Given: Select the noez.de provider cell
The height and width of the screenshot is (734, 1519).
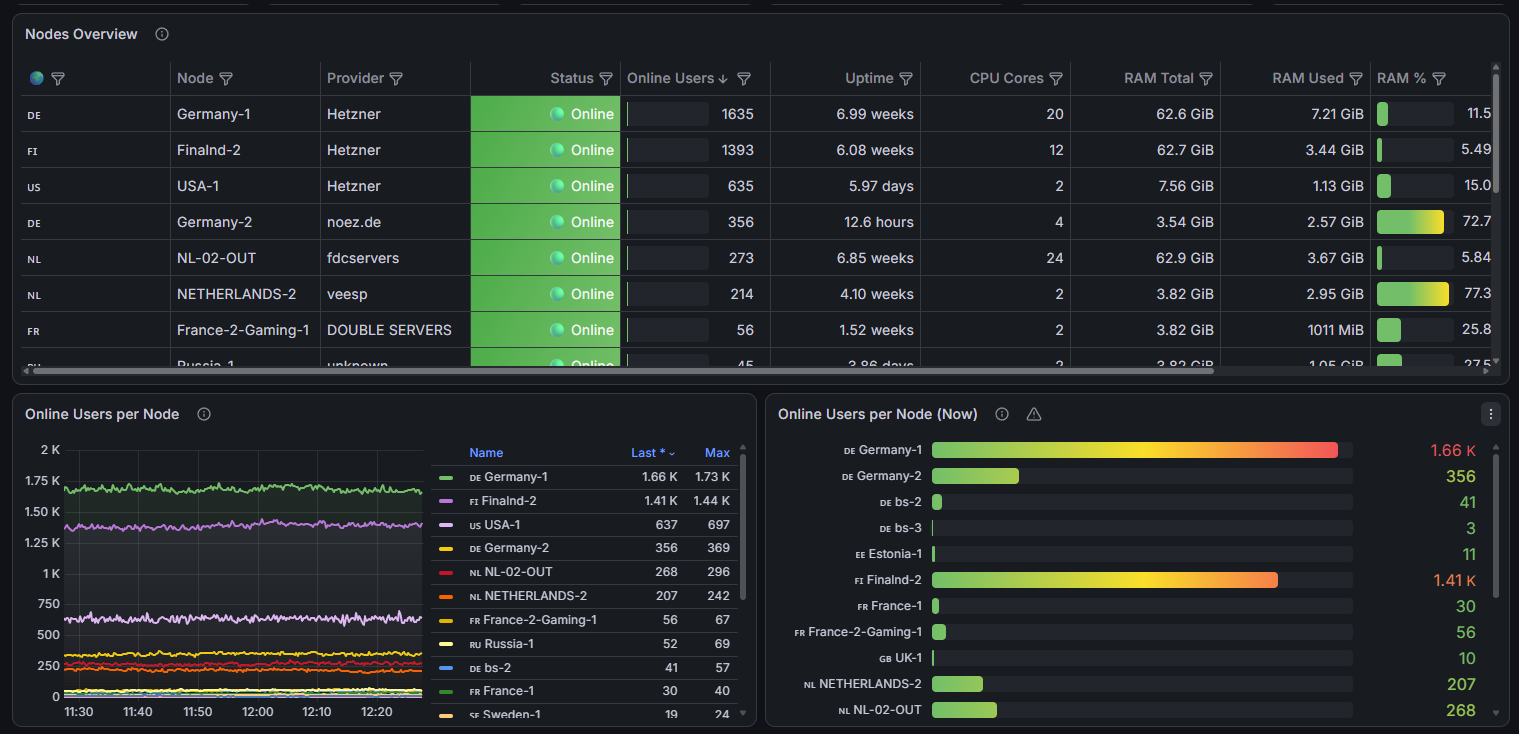Looking at the screenshot, I should (396, 222).
